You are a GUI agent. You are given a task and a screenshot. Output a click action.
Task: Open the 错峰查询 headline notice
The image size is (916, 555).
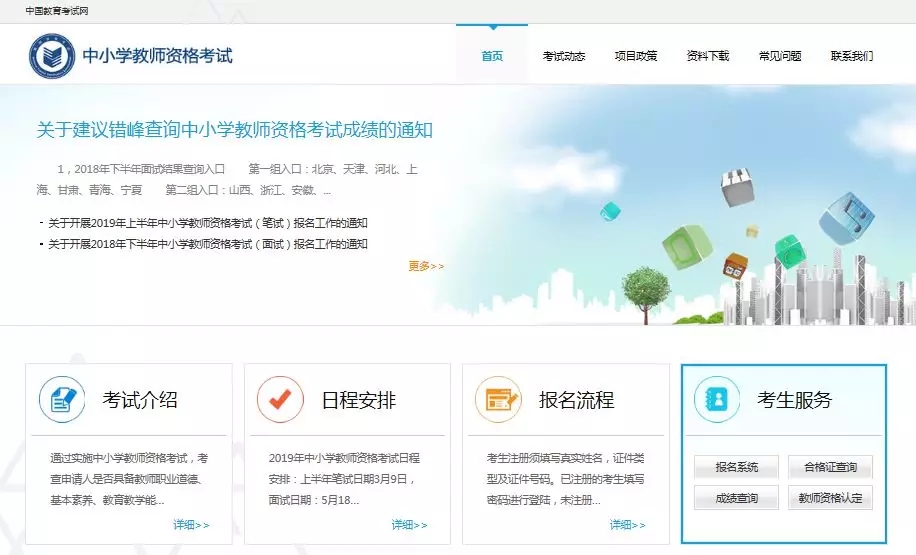pyautogui.click(x=235, y=130)
